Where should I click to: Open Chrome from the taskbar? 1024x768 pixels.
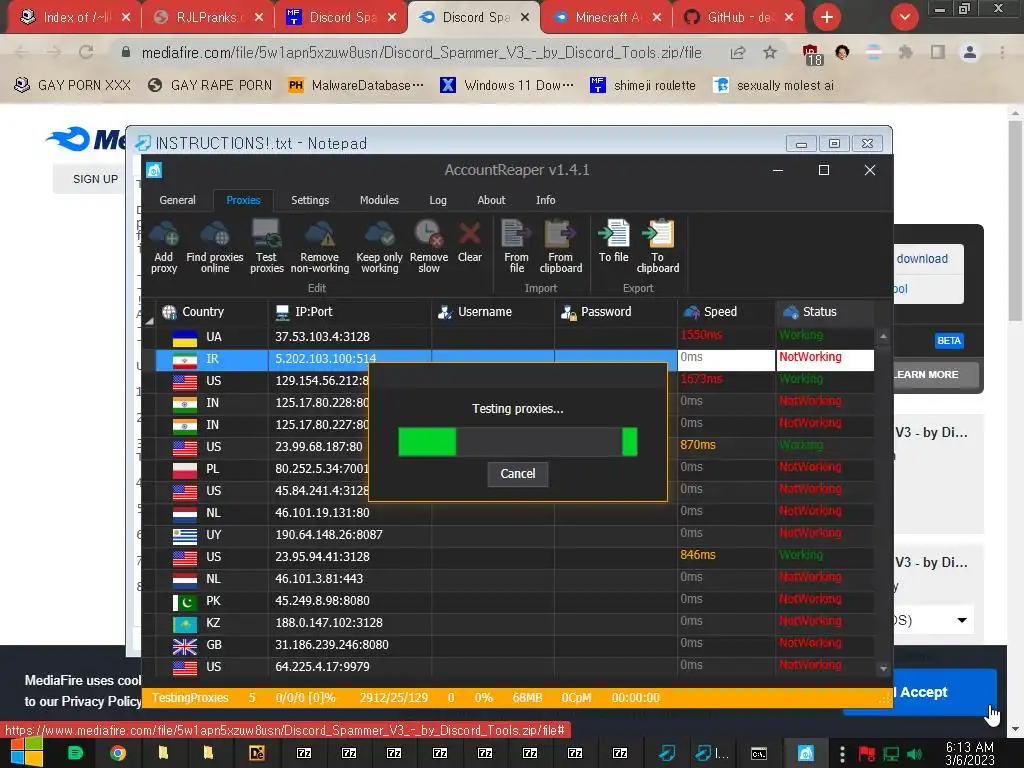coord(118,754)
